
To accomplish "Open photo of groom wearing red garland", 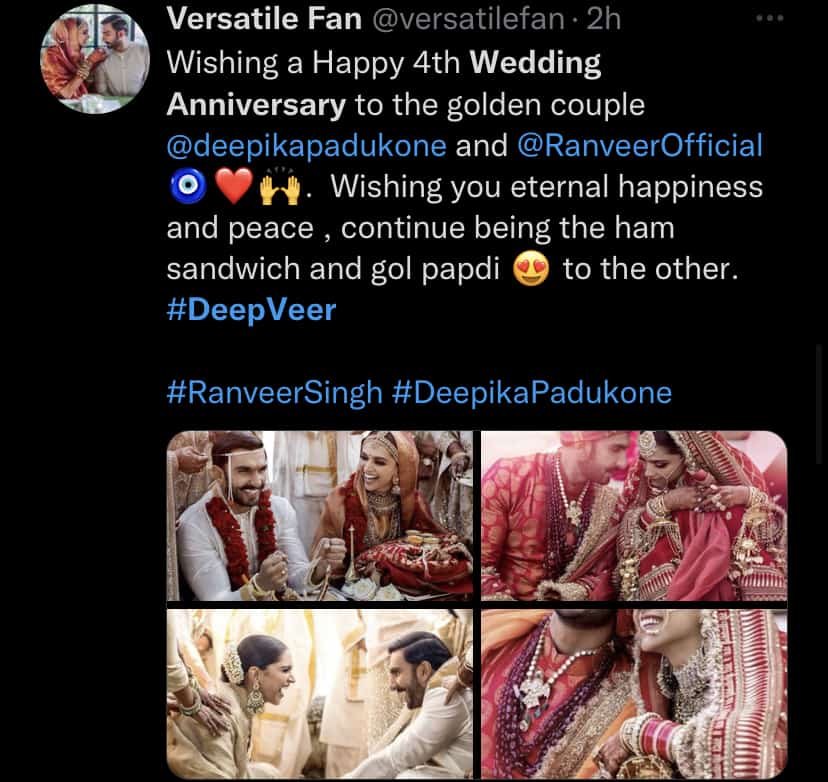I will (x=320, y=515).
